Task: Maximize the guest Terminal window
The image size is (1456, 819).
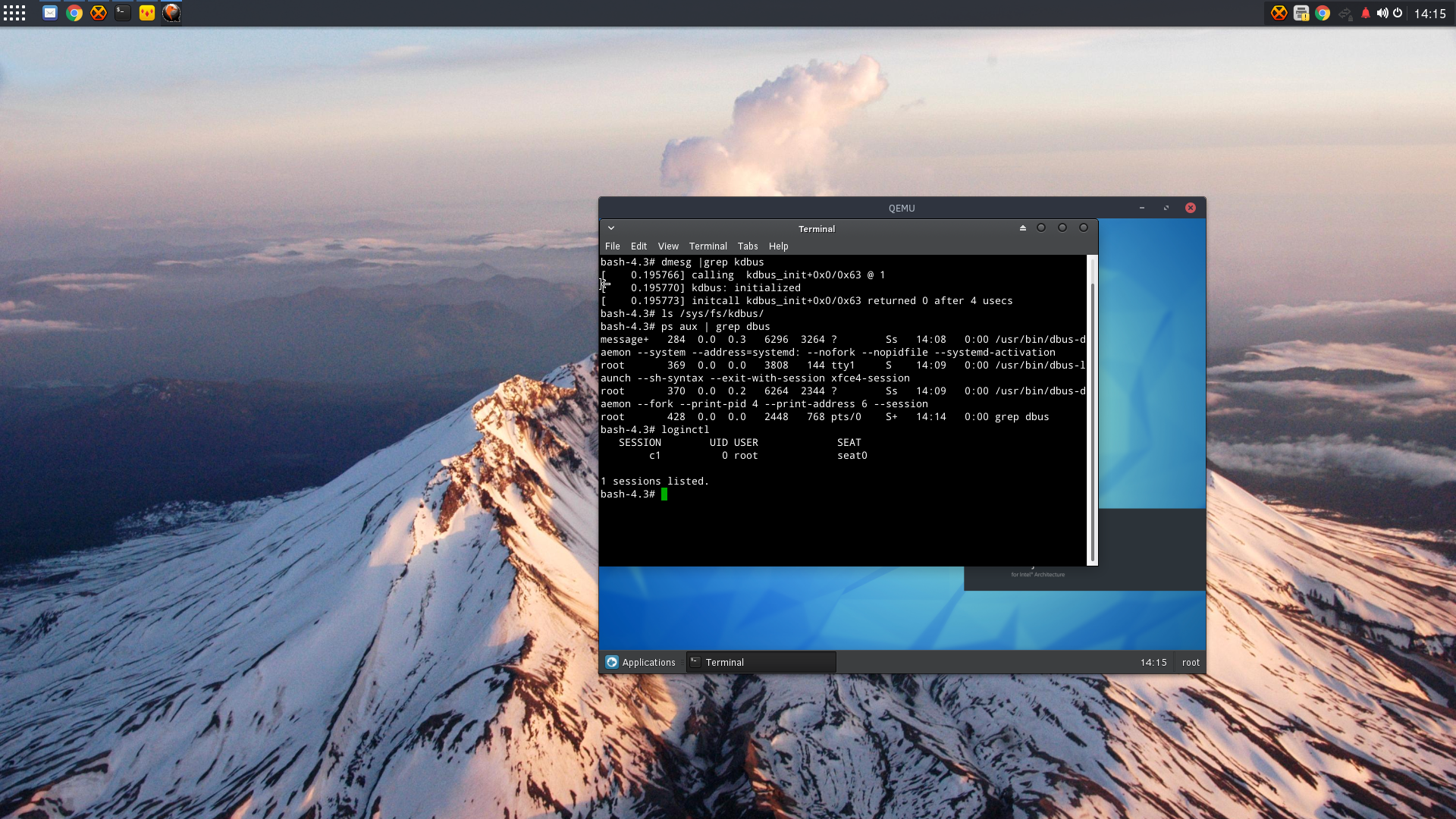Action: click(x=1062, y=228)
